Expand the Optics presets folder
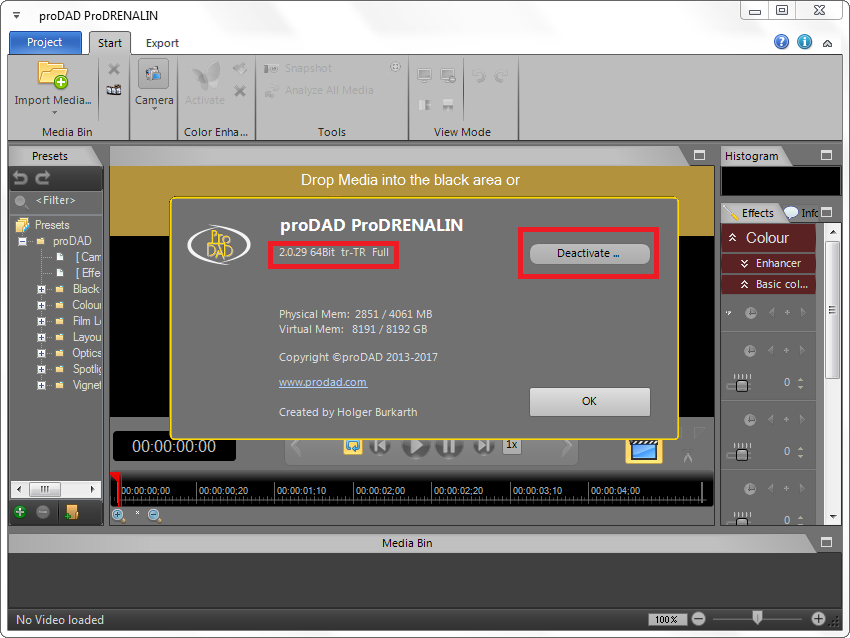 click(x=41, y=353)
